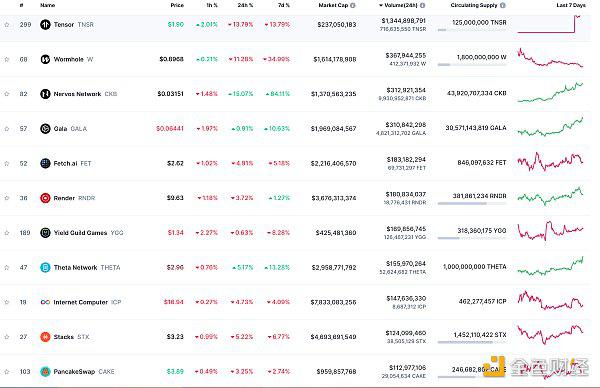This screenshot has width=600, height=388.
Task: Add Theta Network to watchlist star
Action: pyautogui.click(x=7, y=267)
